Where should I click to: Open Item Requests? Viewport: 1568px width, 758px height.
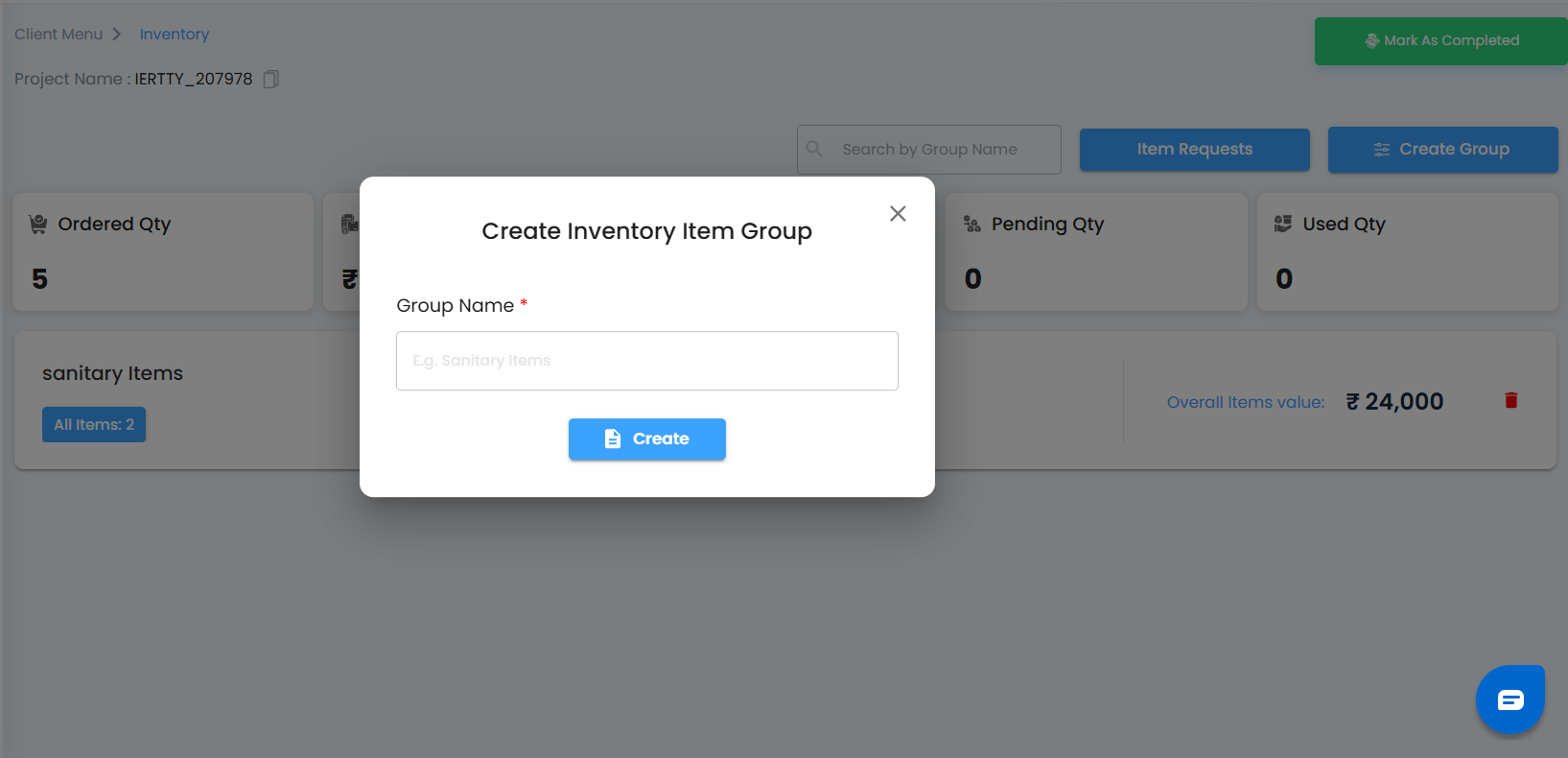(1194, 150)
